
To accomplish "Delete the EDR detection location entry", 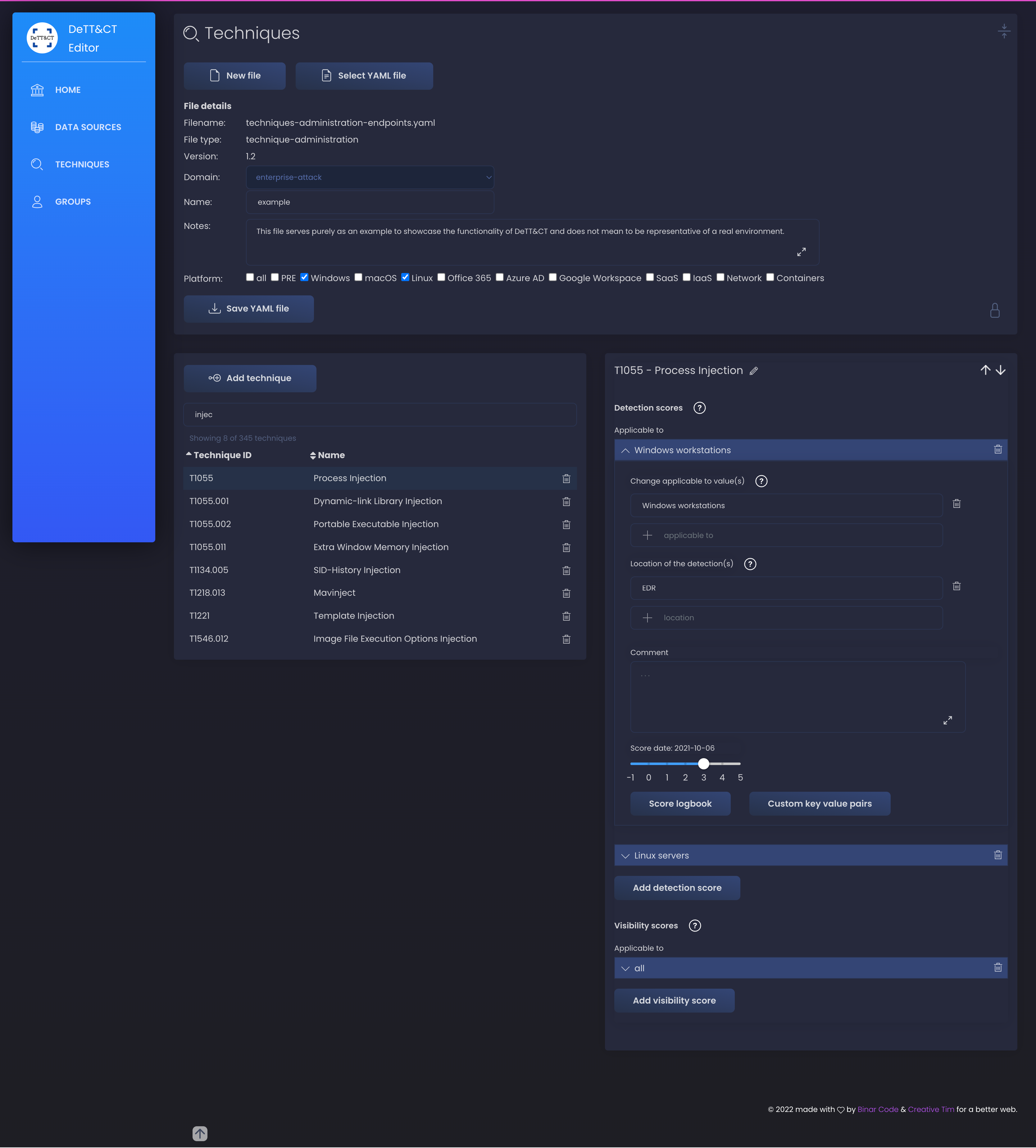I will (x=956, y=586).
